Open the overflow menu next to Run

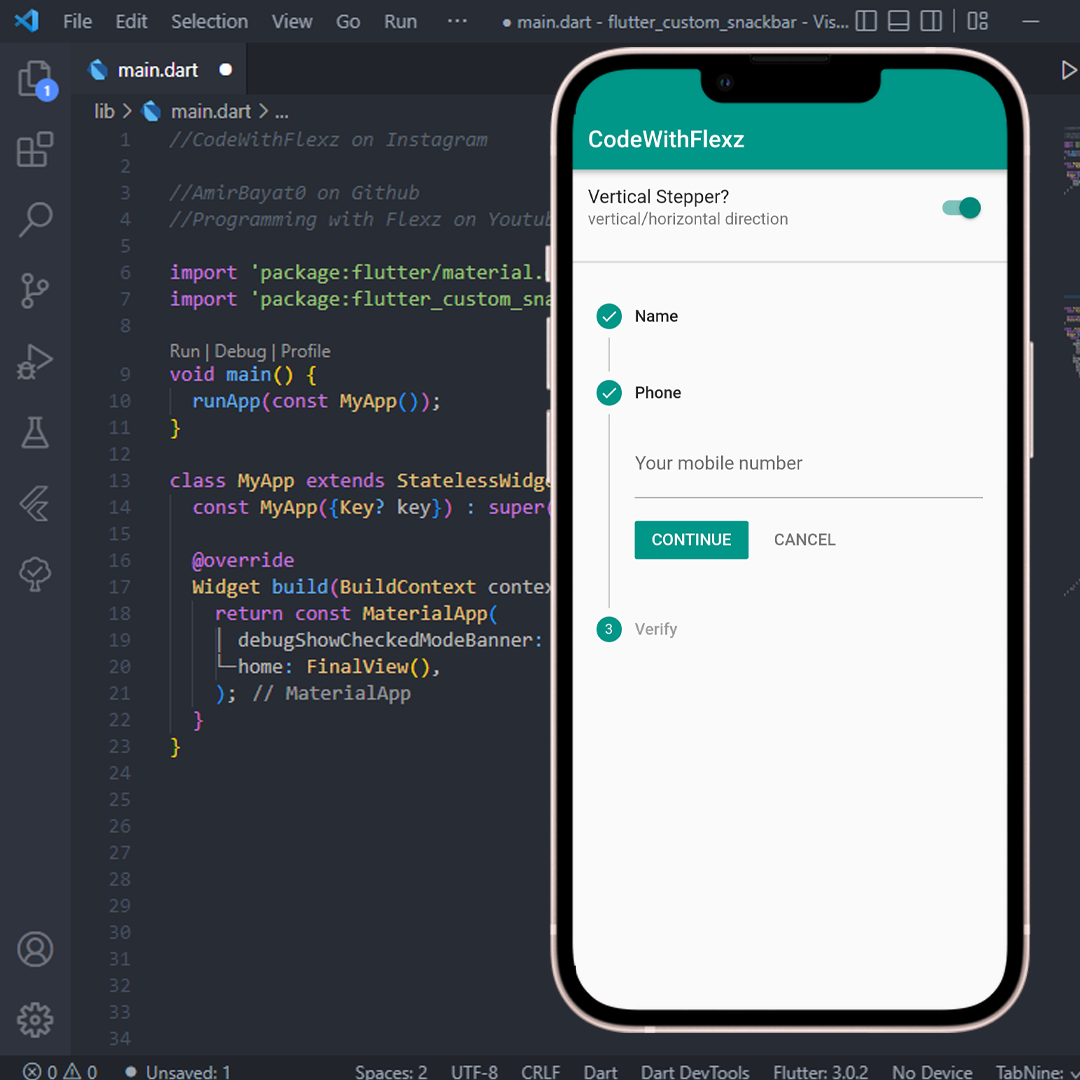tap(457, 21)
